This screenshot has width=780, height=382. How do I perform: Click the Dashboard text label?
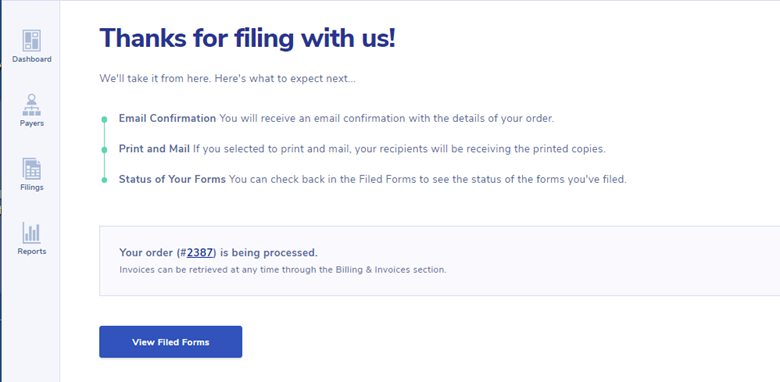coord(32,59)
